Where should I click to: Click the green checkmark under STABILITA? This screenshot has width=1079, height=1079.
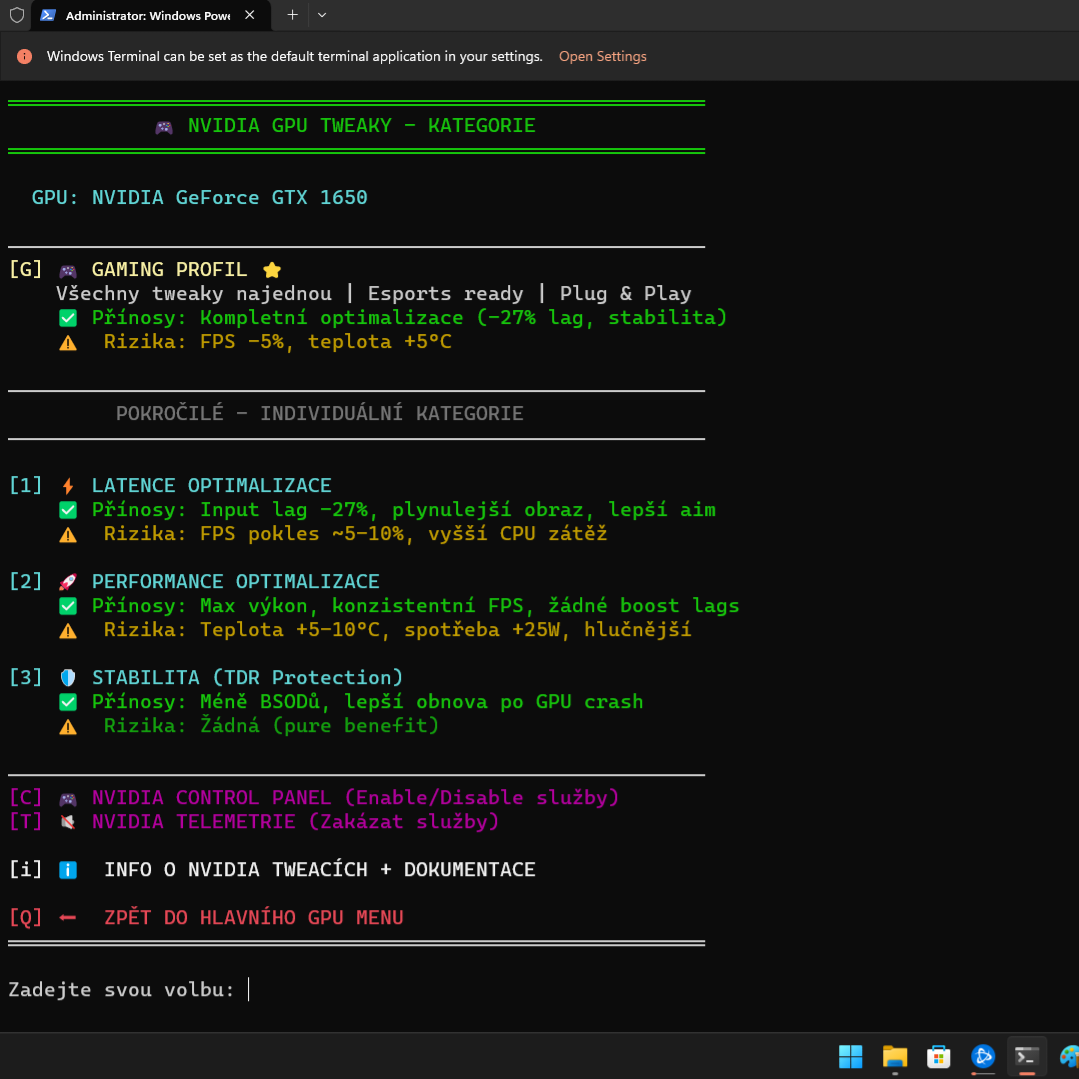(x=68, y=702)
